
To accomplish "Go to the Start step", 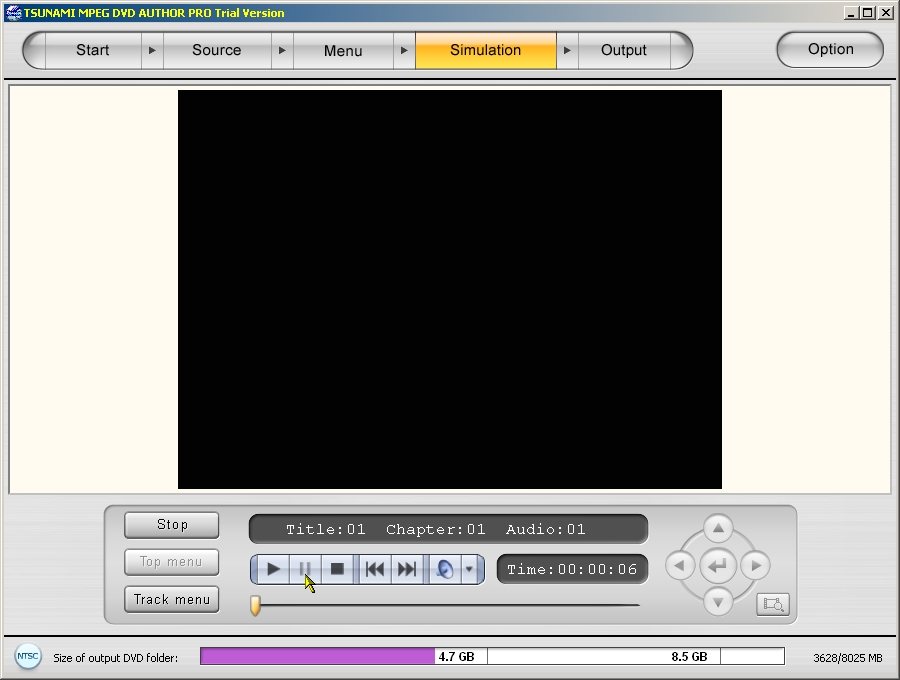I will click(x=92, y=50).
